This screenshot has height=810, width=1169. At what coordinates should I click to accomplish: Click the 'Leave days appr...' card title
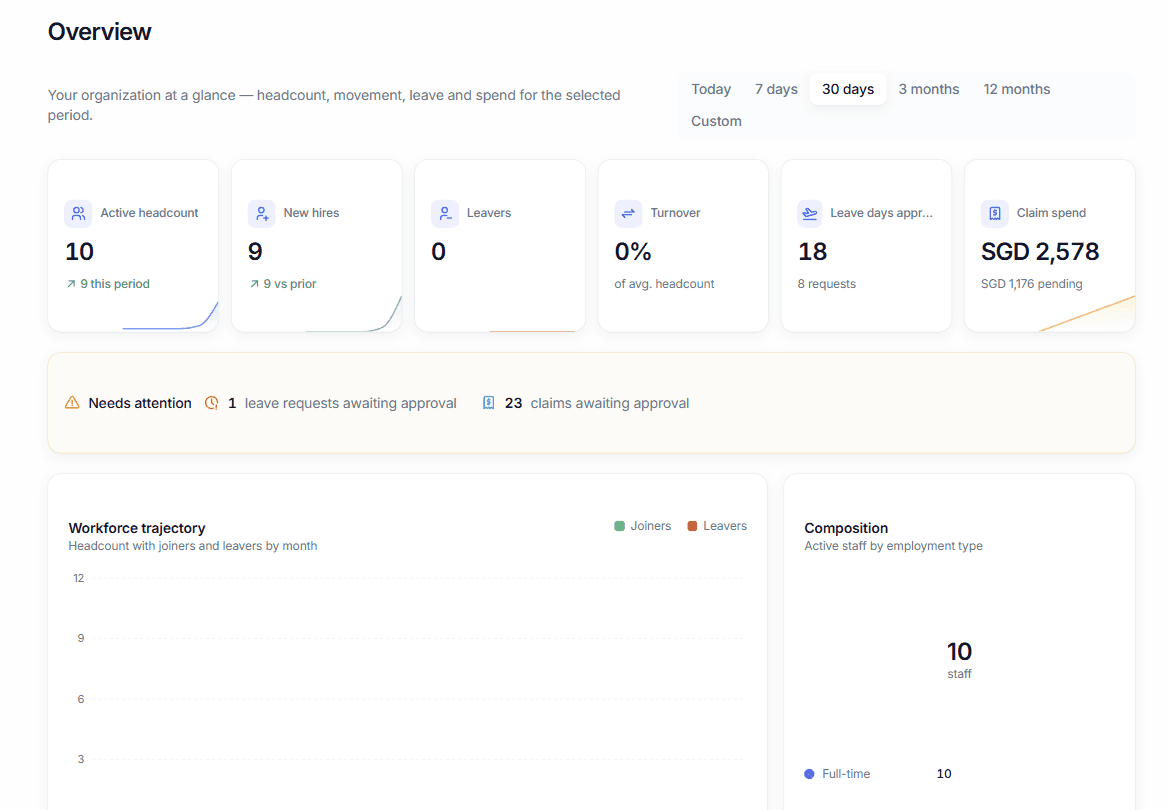point(881,213)
